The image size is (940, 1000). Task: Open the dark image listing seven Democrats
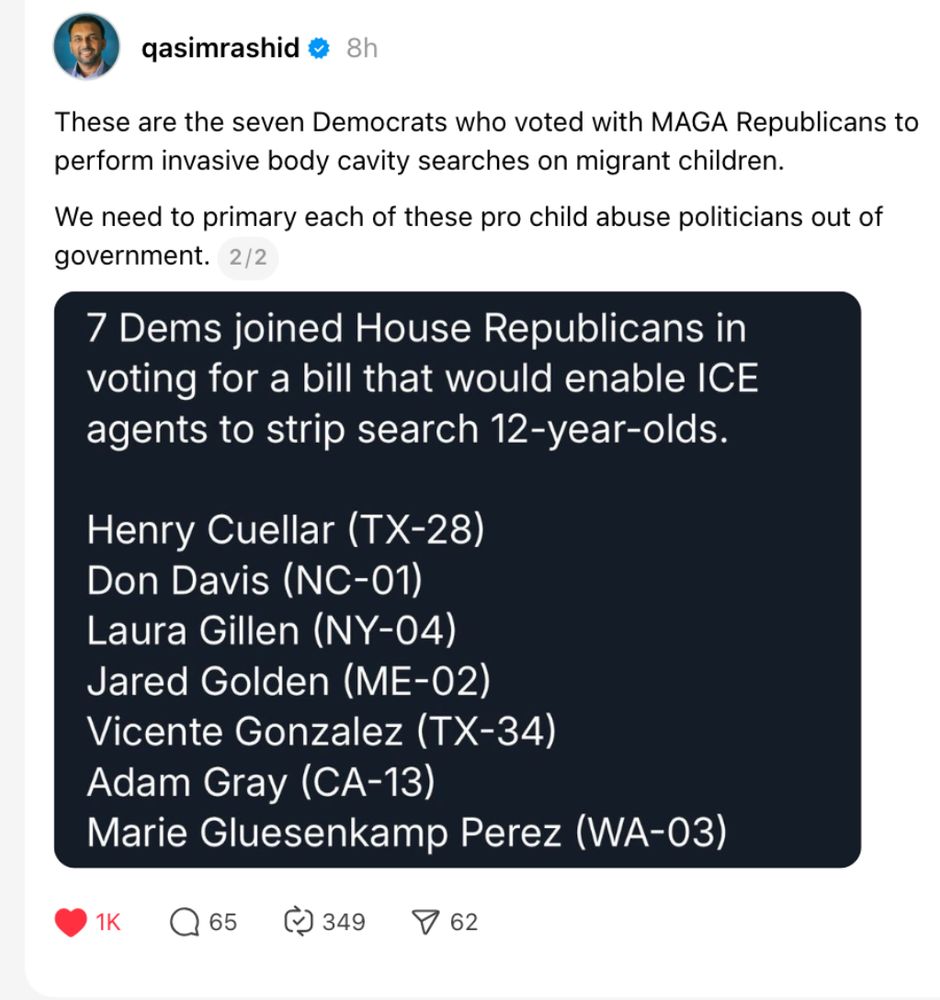458,578
